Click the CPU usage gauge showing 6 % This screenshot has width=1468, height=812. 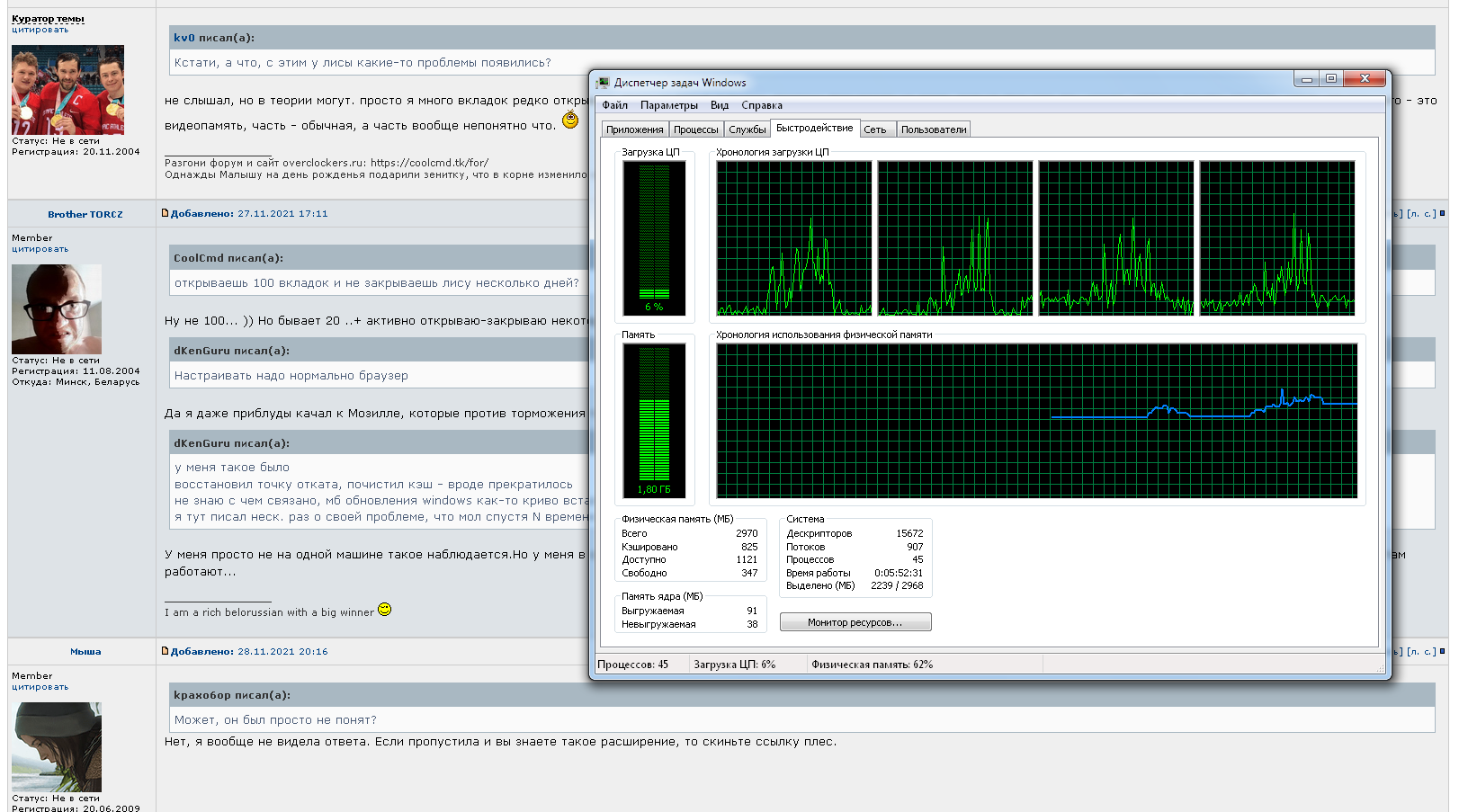click(654, 238)
